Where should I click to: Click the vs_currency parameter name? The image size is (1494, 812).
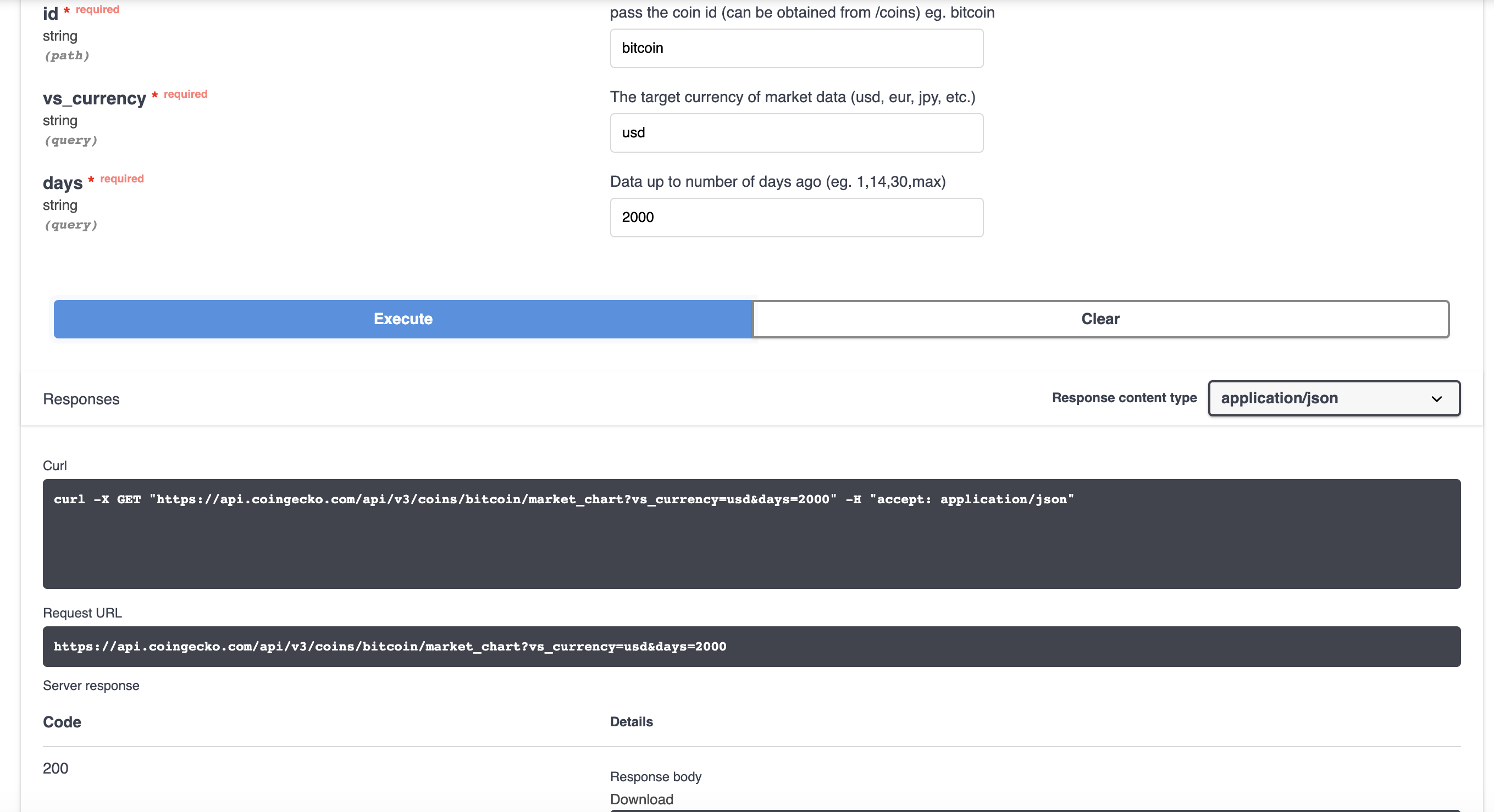[x=95, y=98]
